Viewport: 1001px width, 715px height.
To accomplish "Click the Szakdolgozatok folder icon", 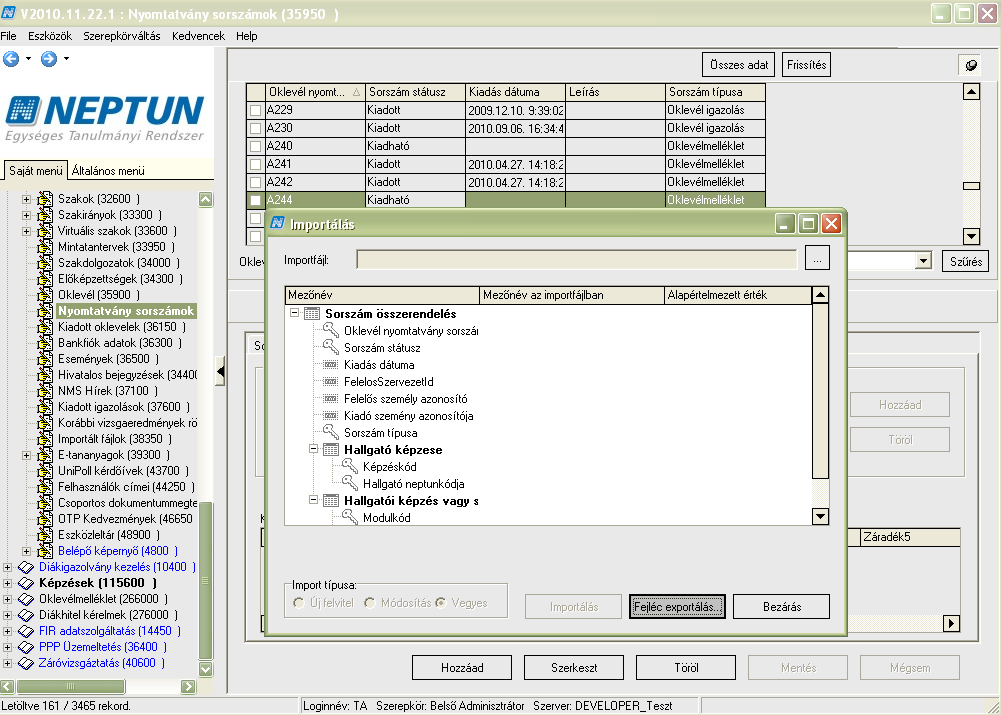I will click(45, 262).
